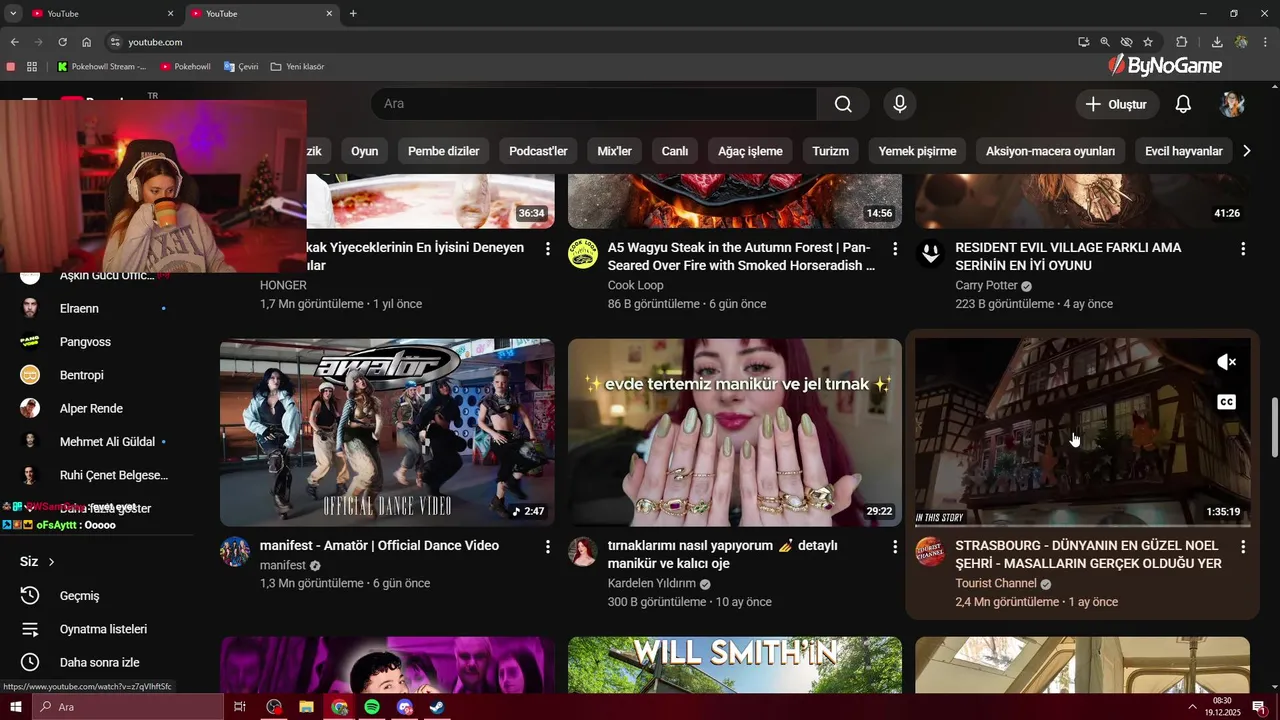Open the Pangvoss subscription
Viewport: 1280px width, 720px height.
(x=97, y=342)
